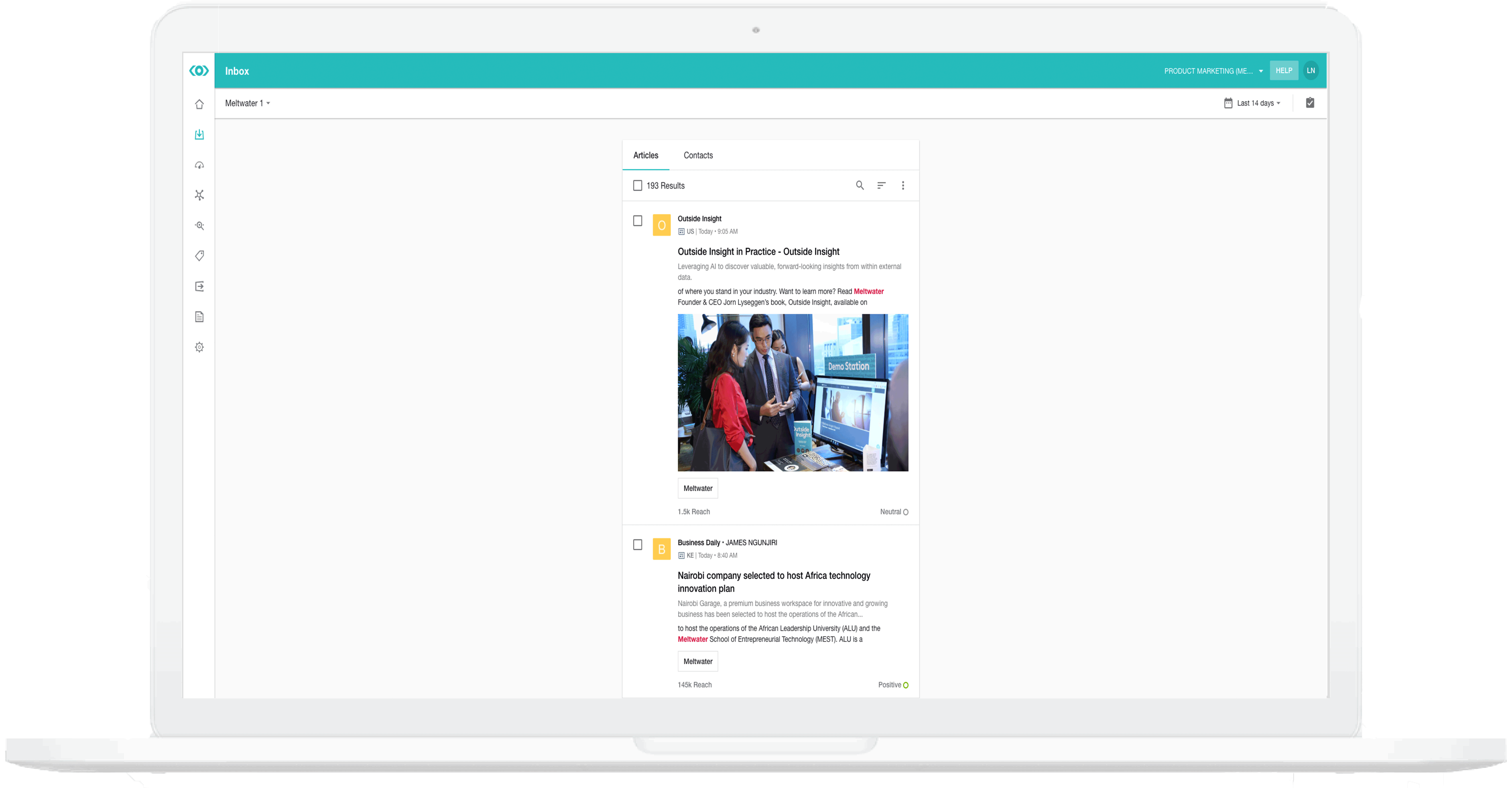The width and height of the screenshot is (1512, 788).
Task: Click the clipboard checkmark icon at top right
Action: 1310,103
